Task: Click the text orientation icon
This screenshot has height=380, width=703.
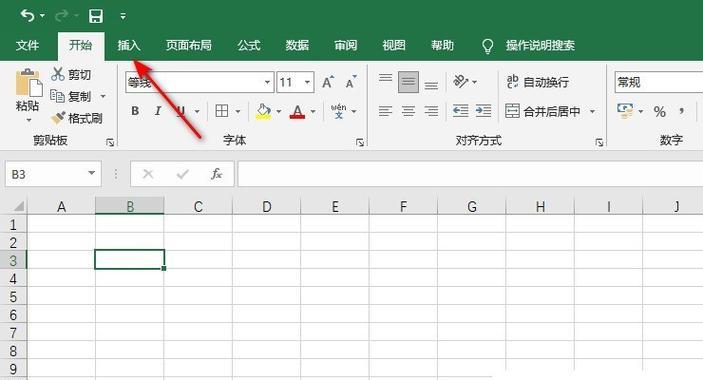Action: [460, 82]
